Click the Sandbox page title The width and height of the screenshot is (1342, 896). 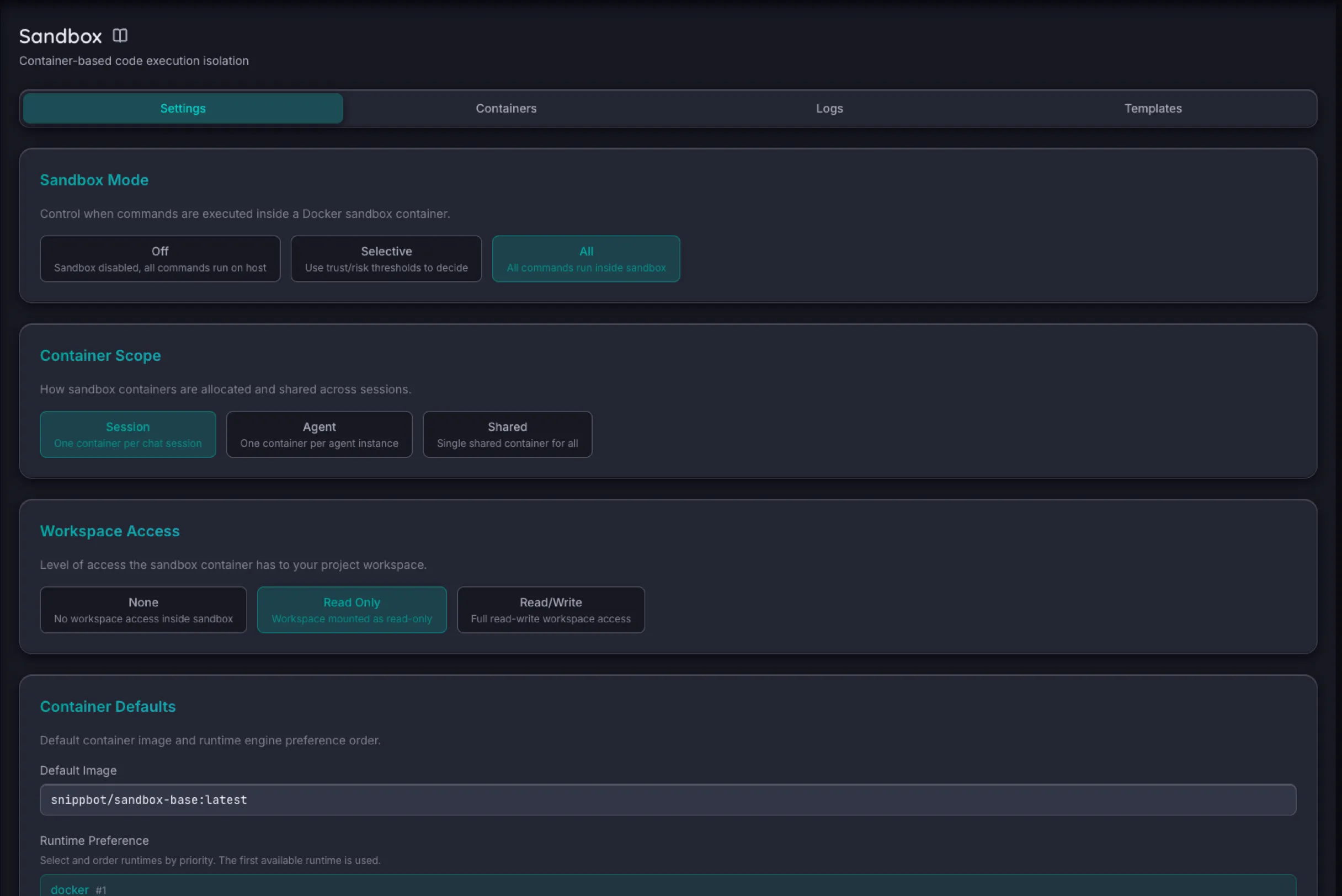(x=61, y=36)
